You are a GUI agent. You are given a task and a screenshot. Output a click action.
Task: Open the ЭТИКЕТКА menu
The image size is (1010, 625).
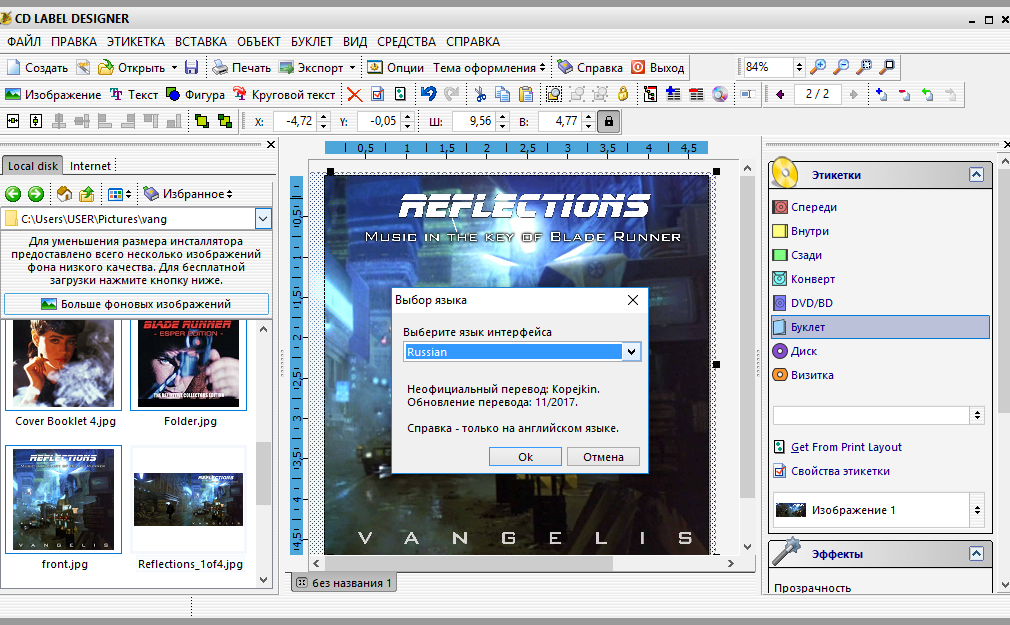(x=136, y=42)
